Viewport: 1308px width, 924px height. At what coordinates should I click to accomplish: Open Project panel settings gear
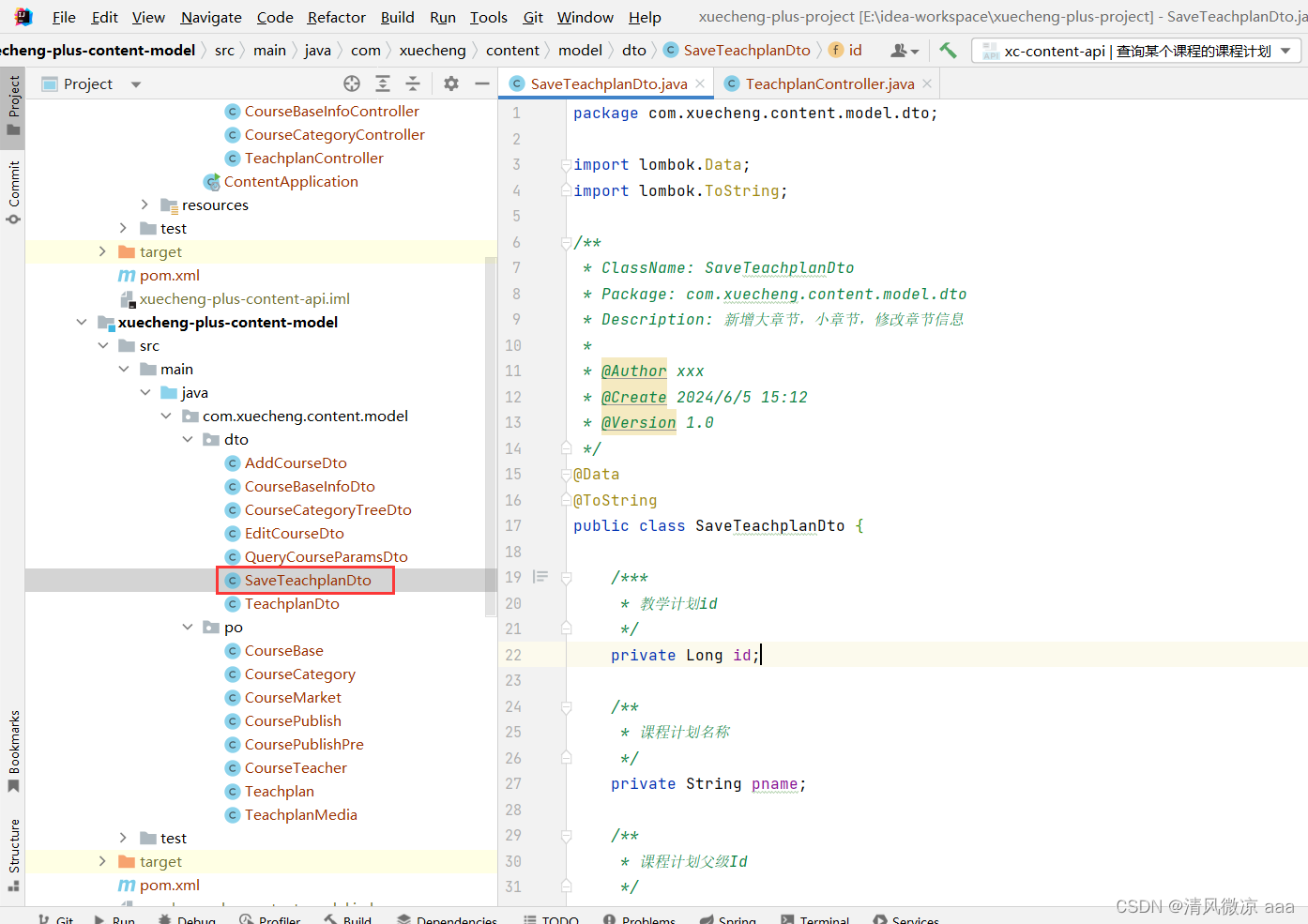coord(451,83)
